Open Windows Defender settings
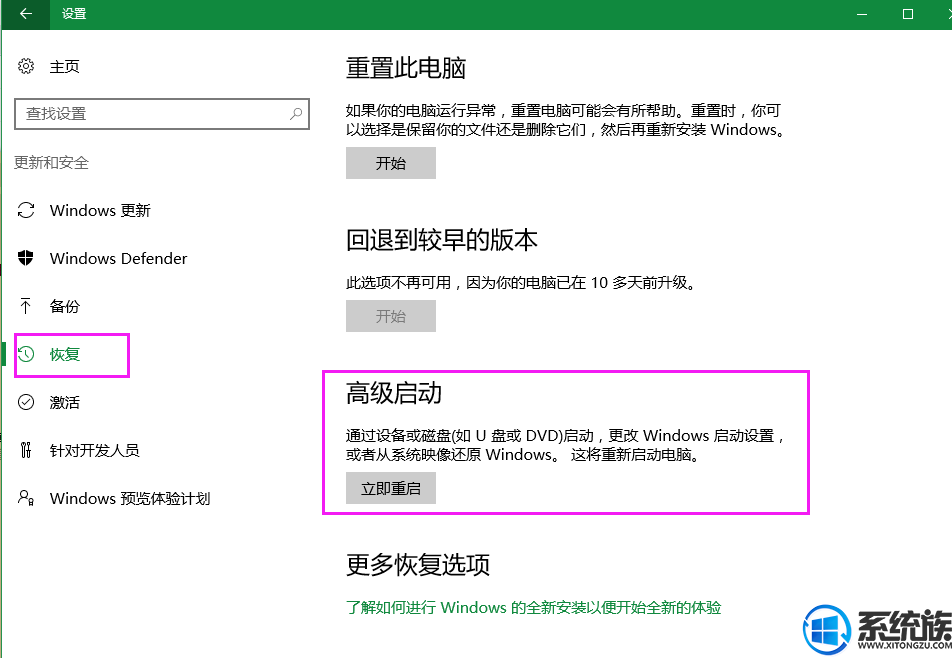Screen dimensions: 952x658 point(118,259)
